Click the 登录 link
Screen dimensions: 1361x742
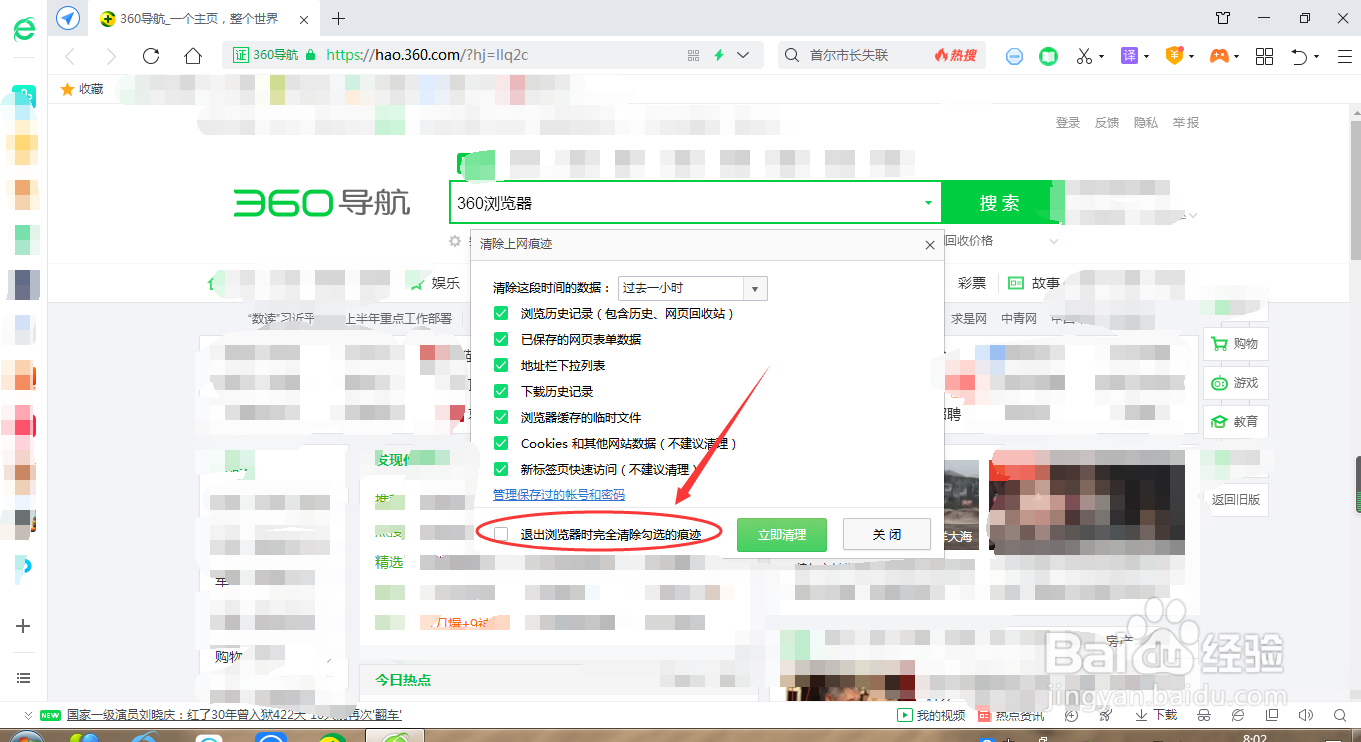pos(1068,122)
